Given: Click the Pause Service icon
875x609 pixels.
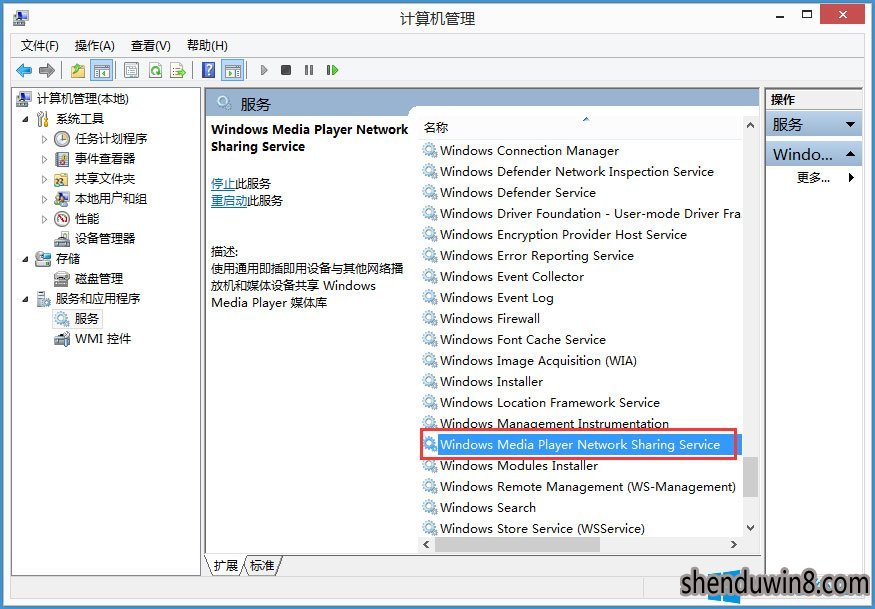Looking at the screenshot, I should click(x=309, y=70).
